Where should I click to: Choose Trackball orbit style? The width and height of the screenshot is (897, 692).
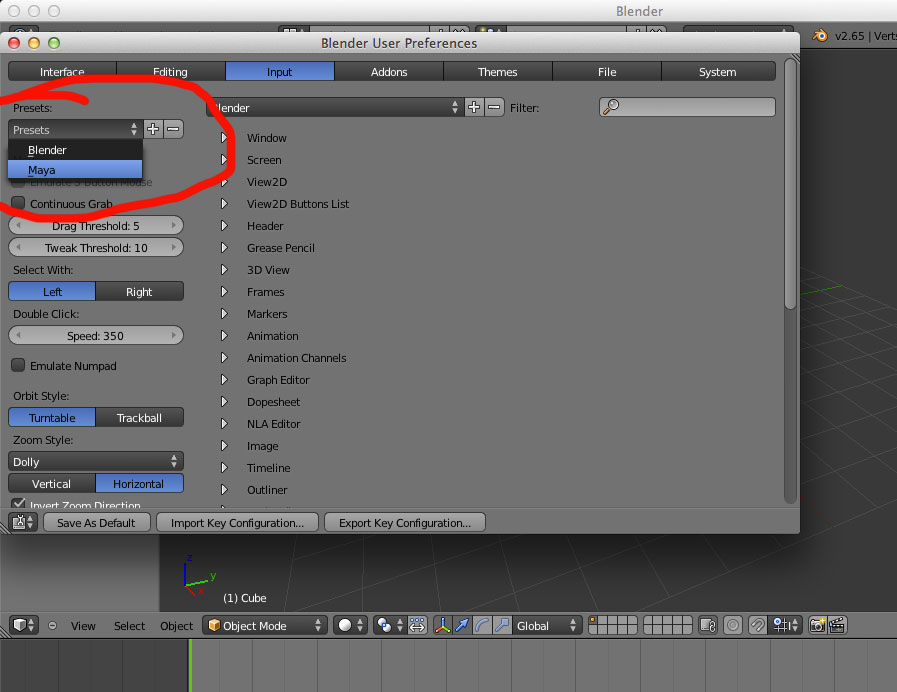(140, 417)
